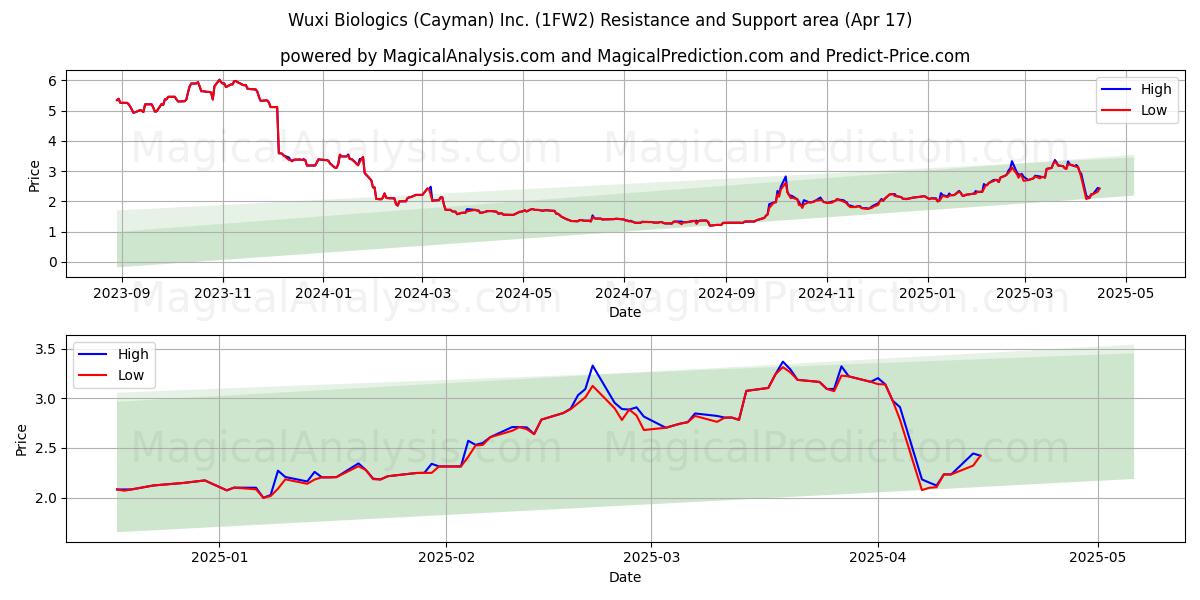1200x600 pixels.
Task: Click the '2025-04' x-axis label in the bottom chart
Action: tap(878, 559)
